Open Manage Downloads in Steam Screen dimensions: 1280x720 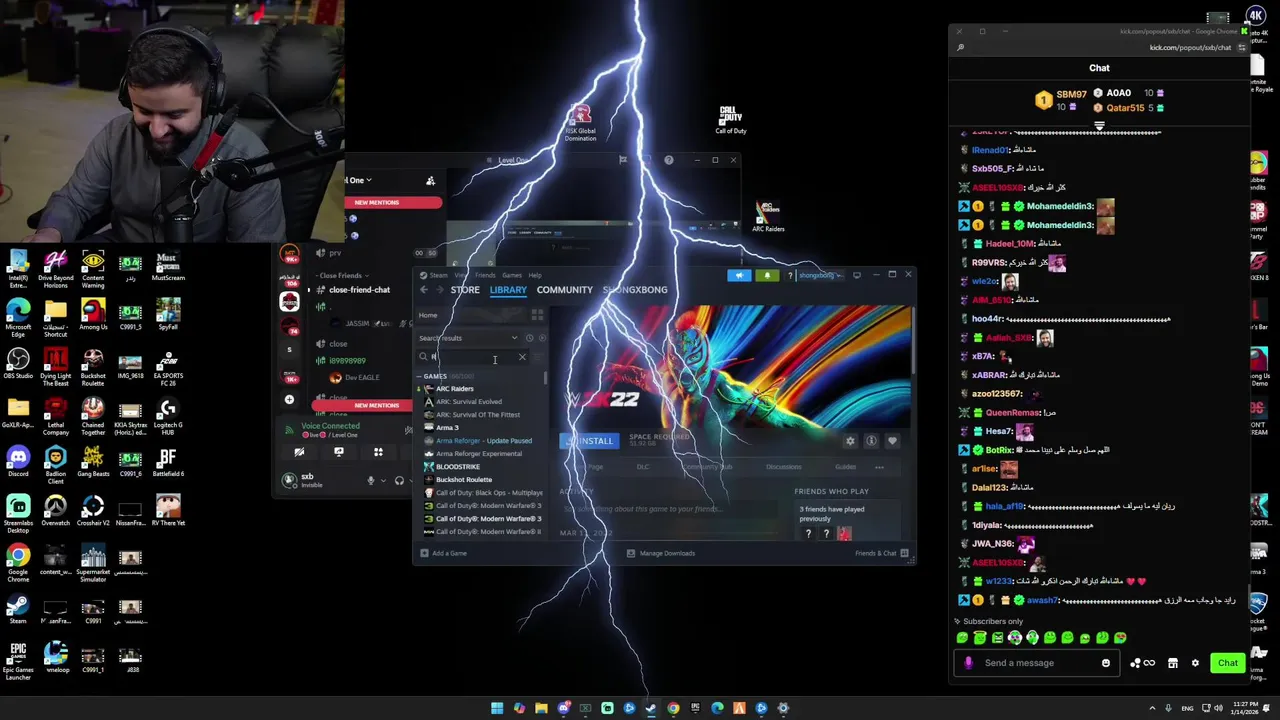point(660,553)
